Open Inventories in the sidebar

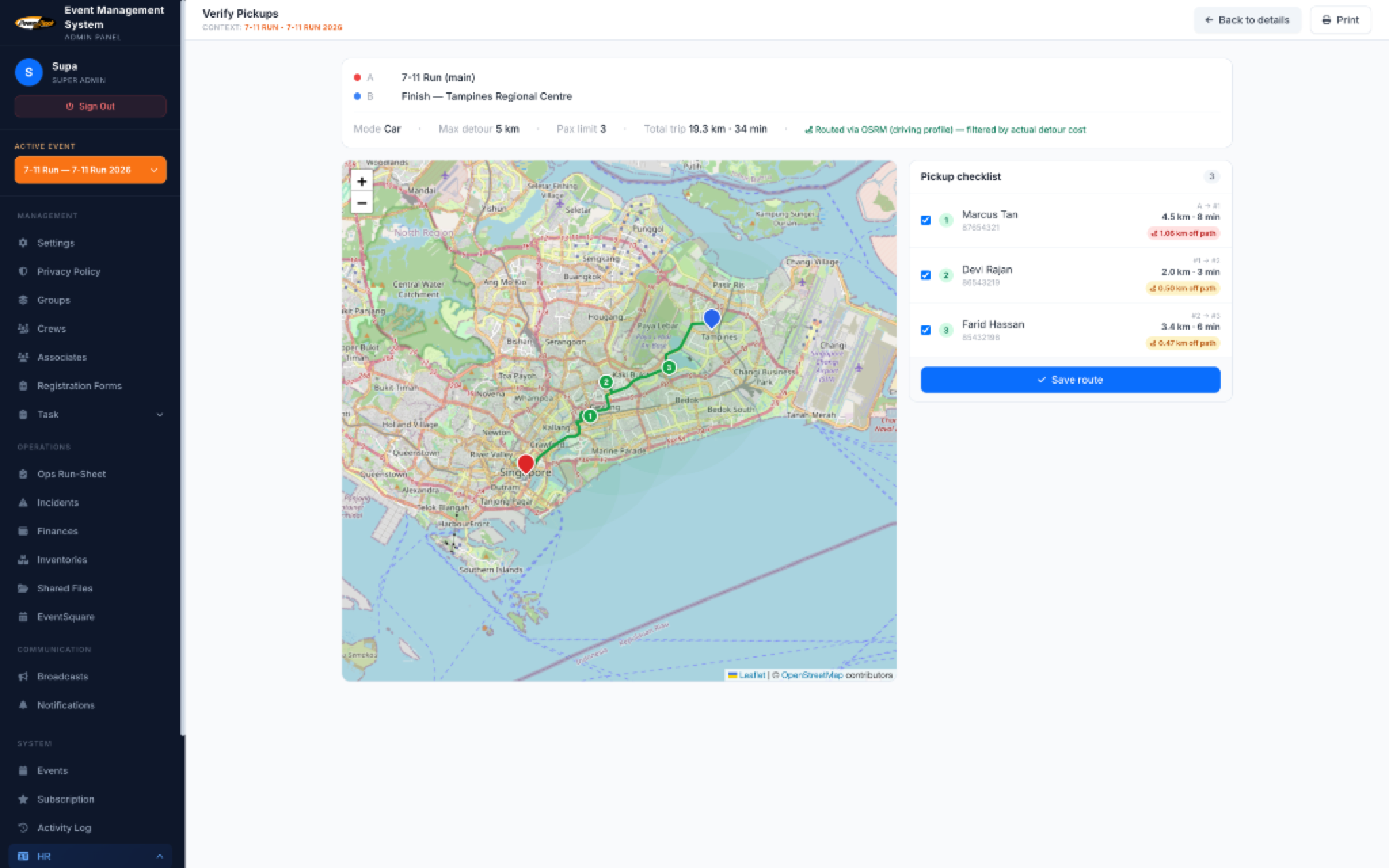tap(90, 559)
